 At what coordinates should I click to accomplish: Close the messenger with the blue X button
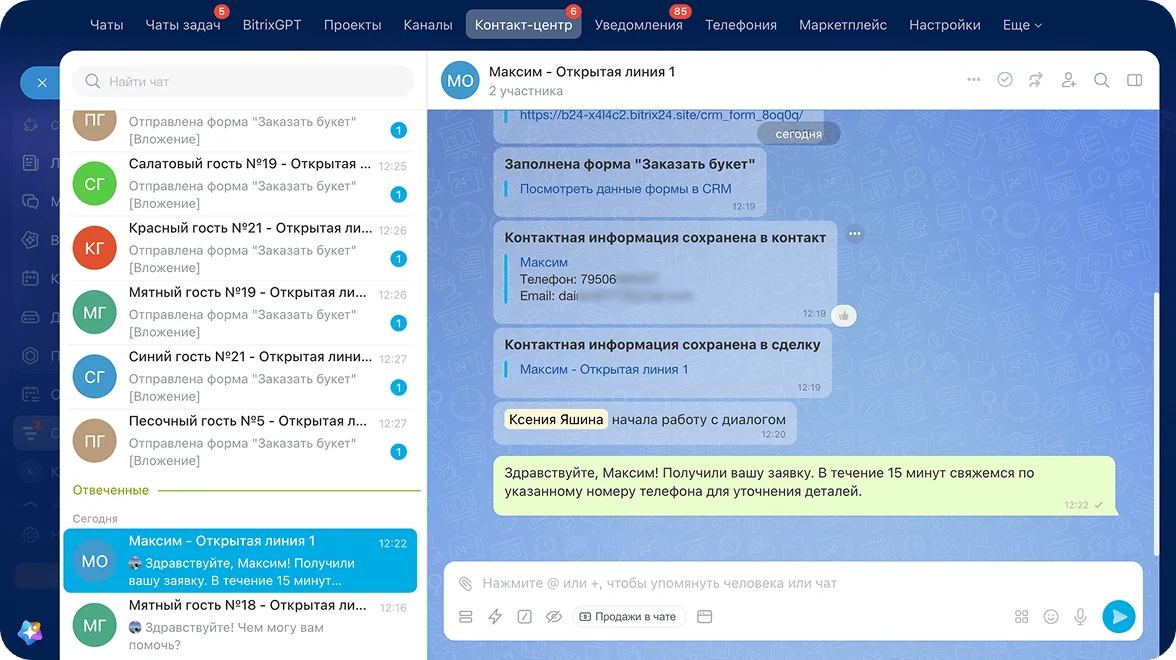42,82
